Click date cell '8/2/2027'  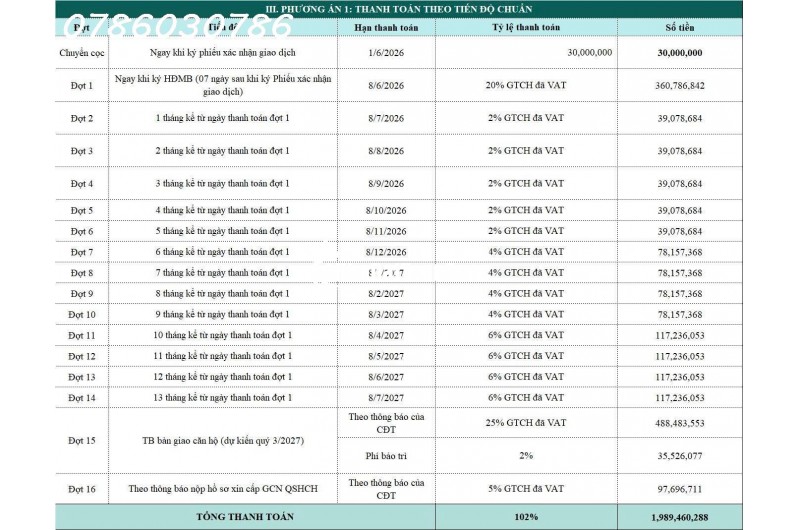(x=386, y=294)
